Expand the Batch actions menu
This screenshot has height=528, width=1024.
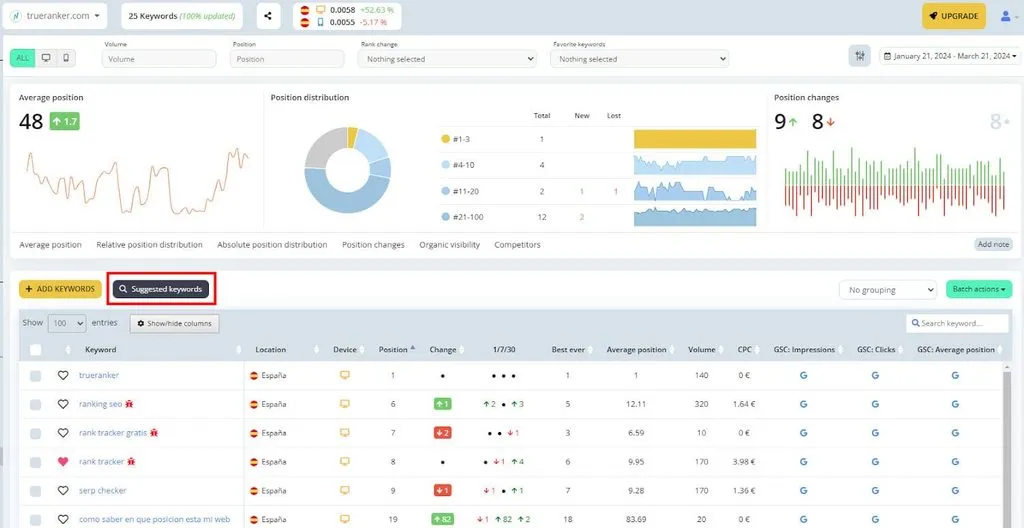click(x=978, y=289)
